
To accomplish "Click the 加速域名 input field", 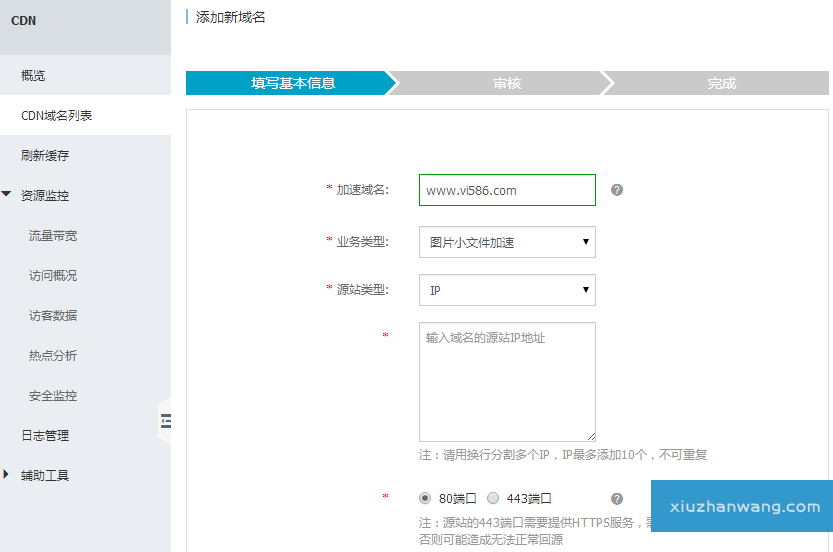I will [x=507, y=190].
